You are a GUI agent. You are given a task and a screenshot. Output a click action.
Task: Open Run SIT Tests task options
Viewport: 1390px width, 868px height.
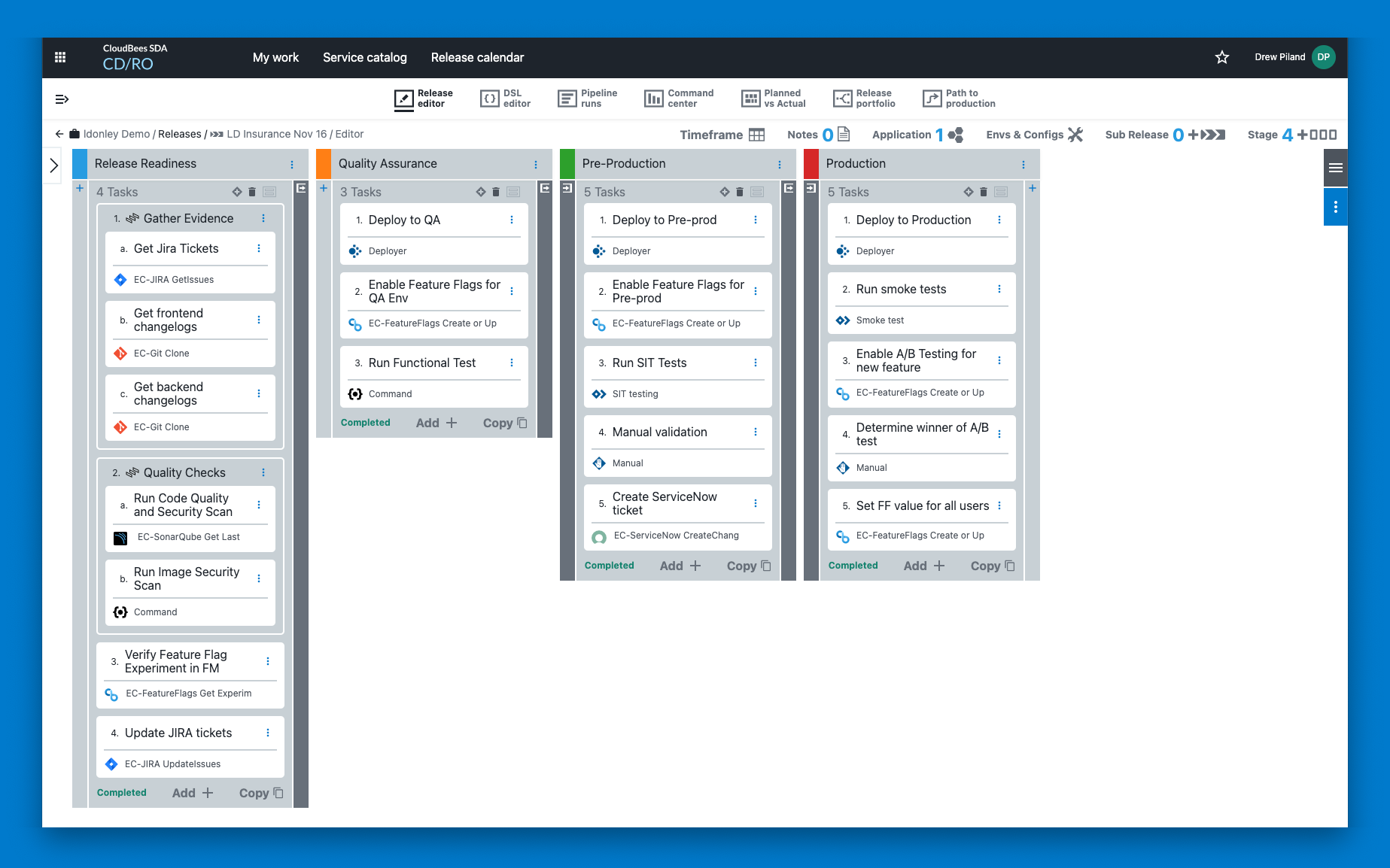(x=756, y=363)
